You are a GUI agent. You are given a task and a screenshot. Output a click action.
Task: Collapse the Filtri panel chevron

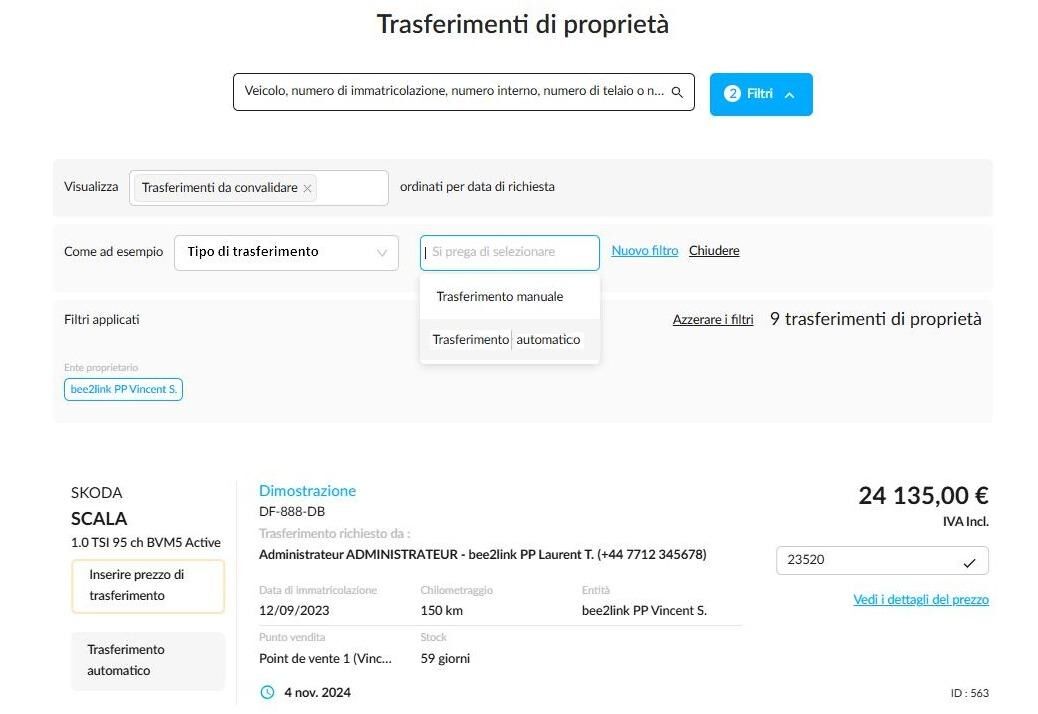coord(789,95)
